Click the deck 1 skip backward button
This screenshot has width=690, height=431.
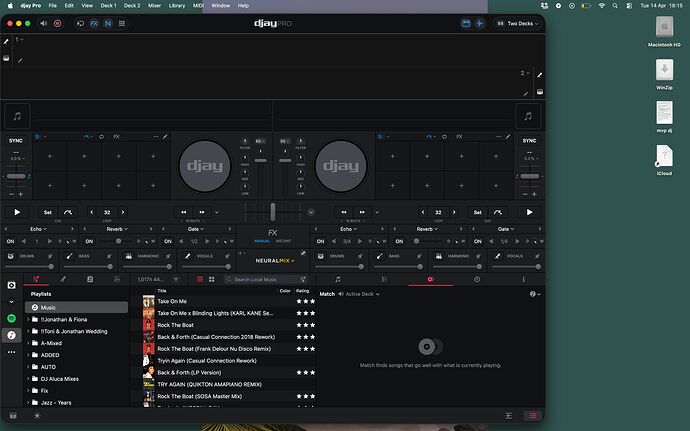[x=184, y=212]
